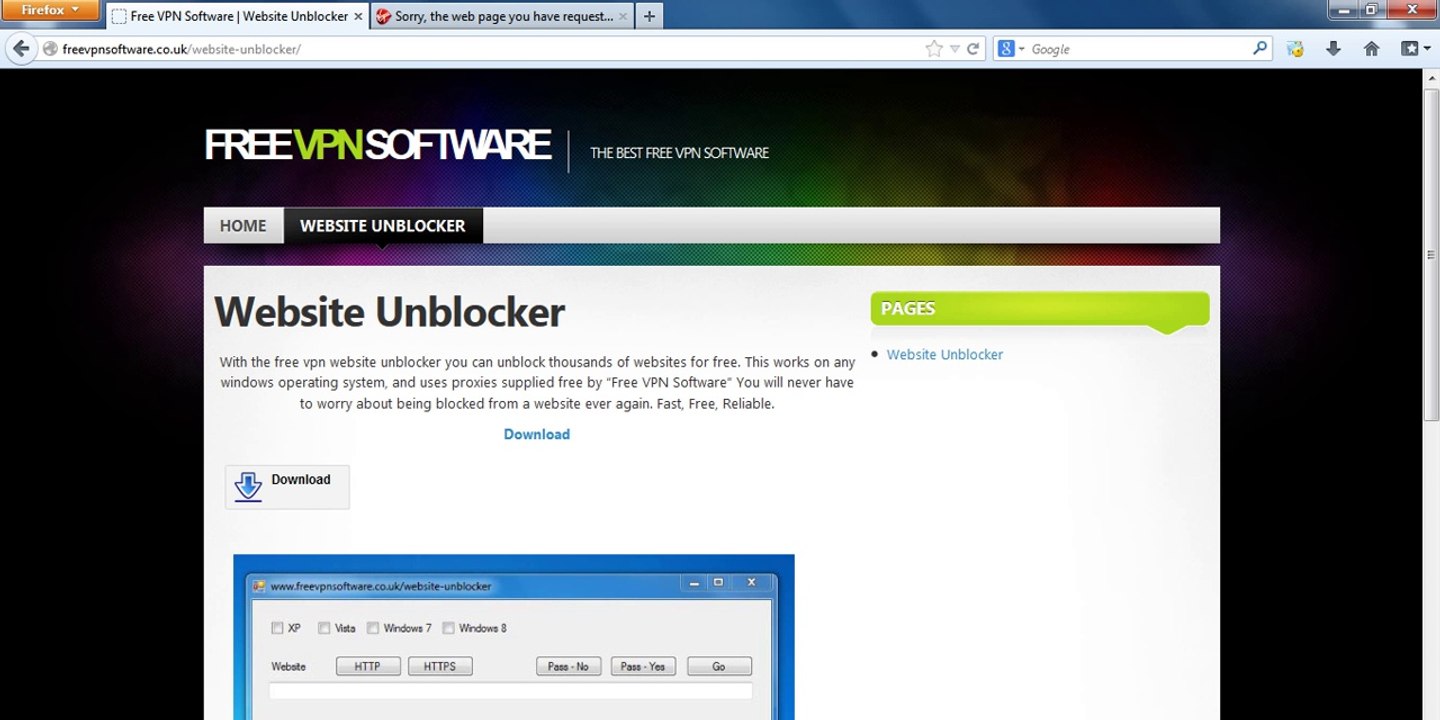The height and width of the screenshot is (720, 1440).
Task: Click the scrollbar up arrow
Action: tap(1431, 78)
